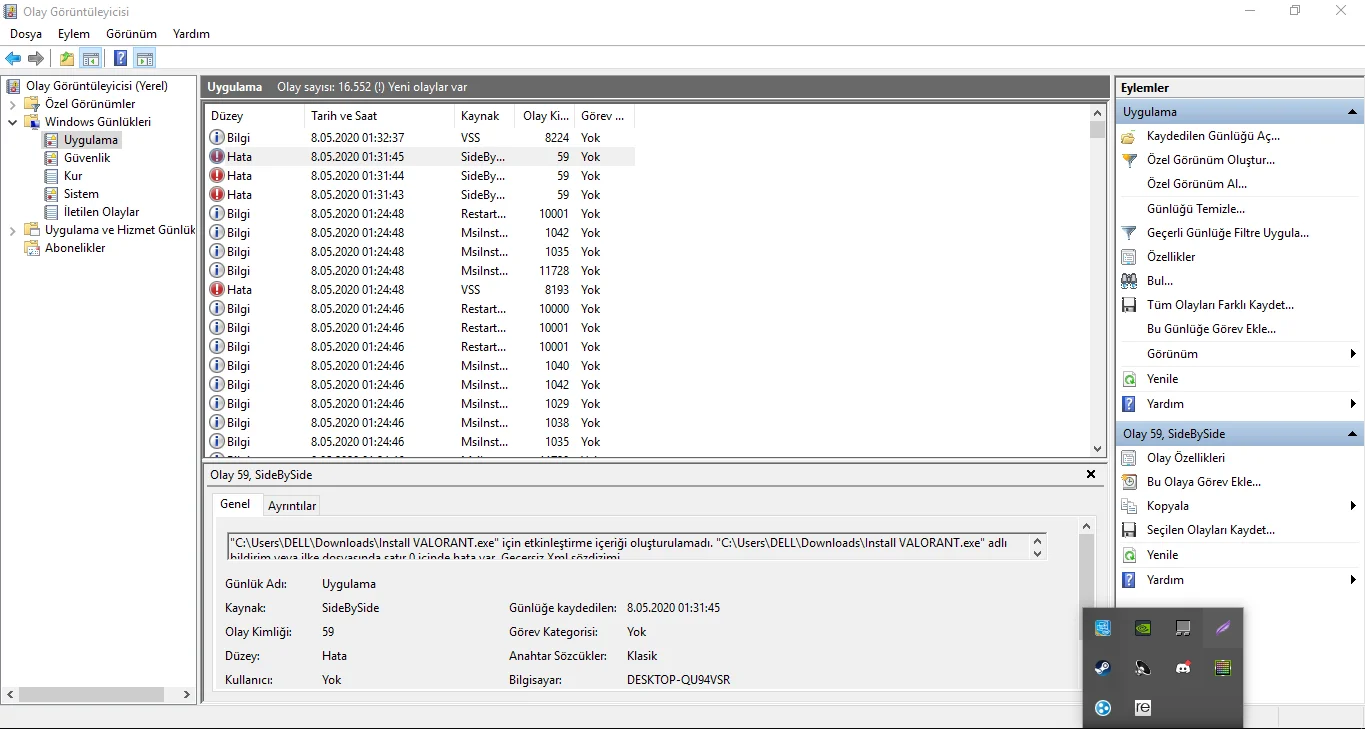This screenshot has width=1365, height=729.
Task: Switch to the Ayrıntılar tab
Action: [292, 506]
